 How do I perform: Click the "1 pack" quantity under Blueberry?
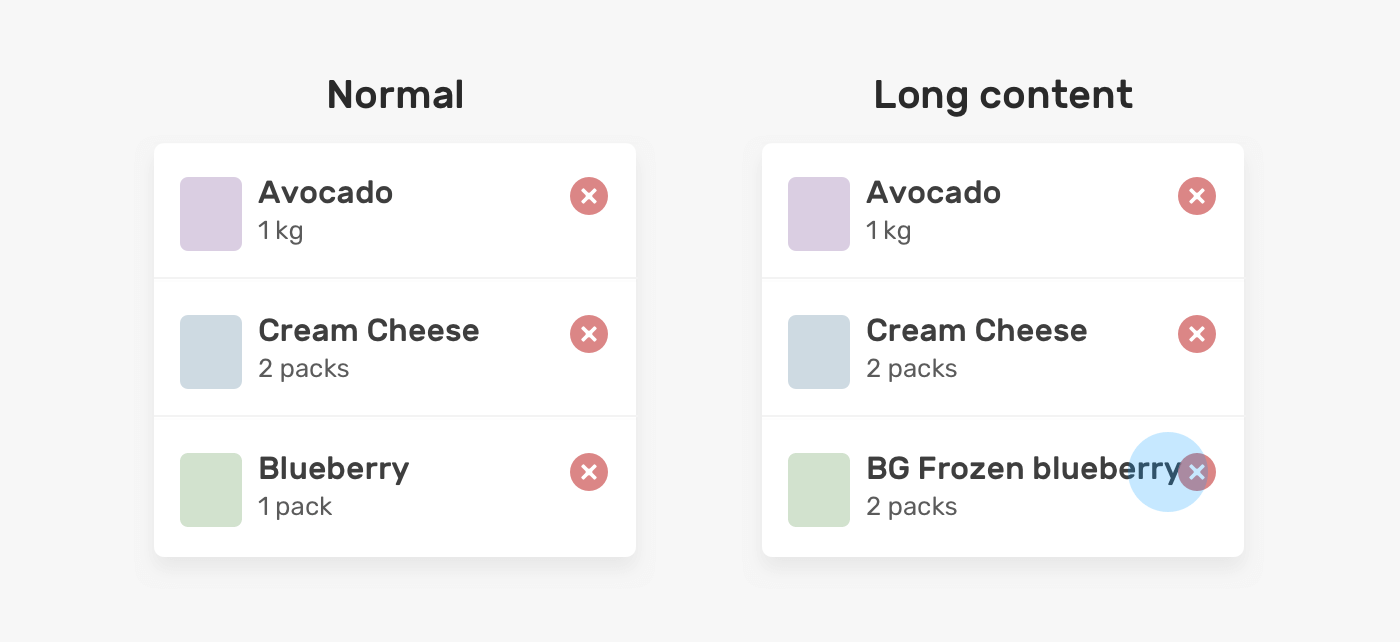click(x=295, y=507)
